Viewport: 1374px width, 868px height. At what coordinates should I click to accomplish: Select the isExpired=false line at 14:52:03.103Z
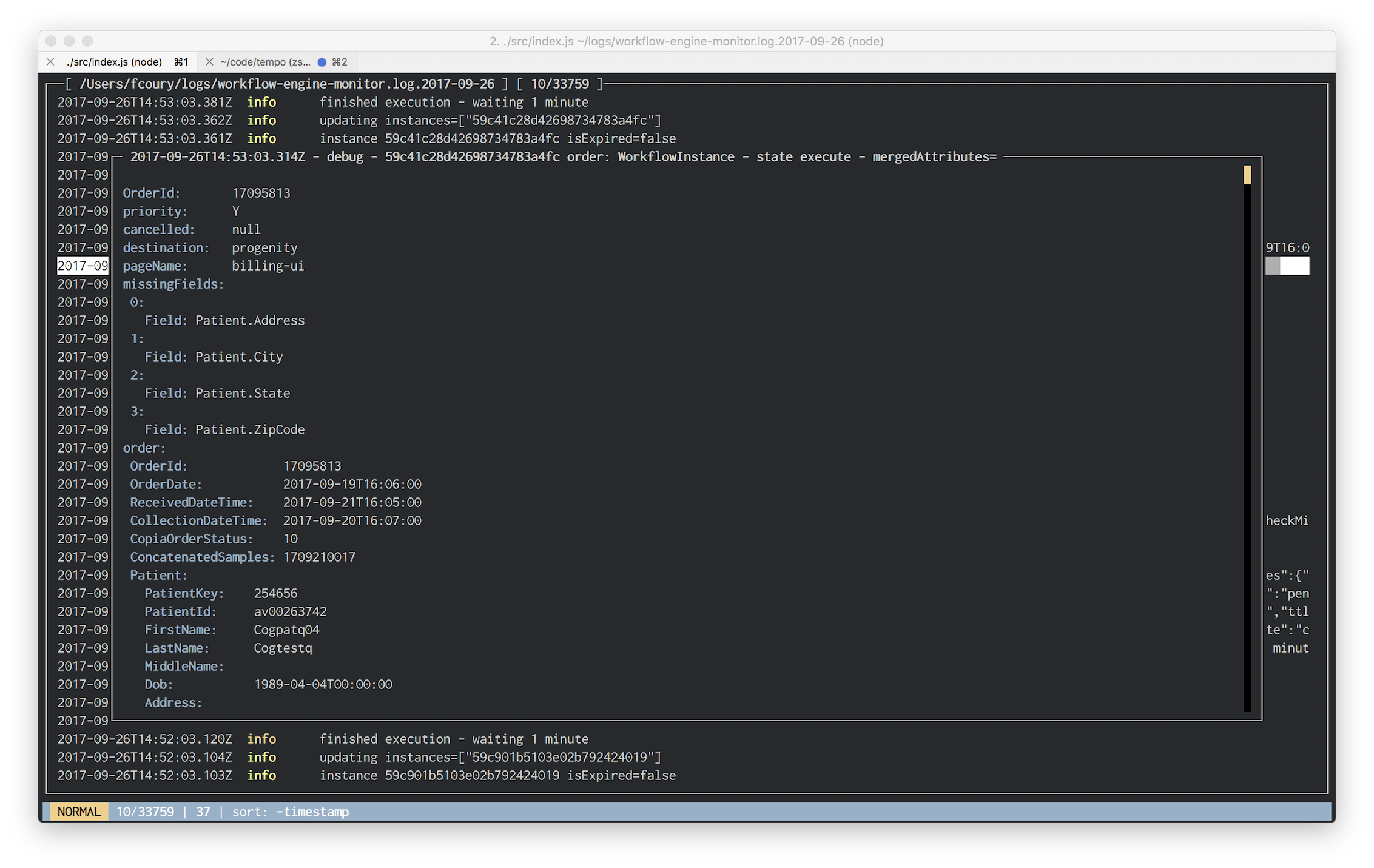point(366,775)
